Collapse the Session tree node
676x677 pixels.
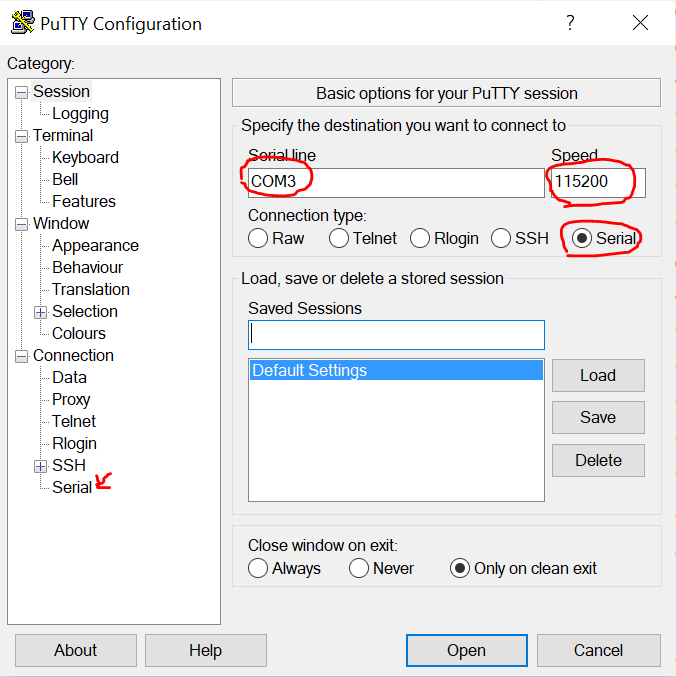(21, 92)
